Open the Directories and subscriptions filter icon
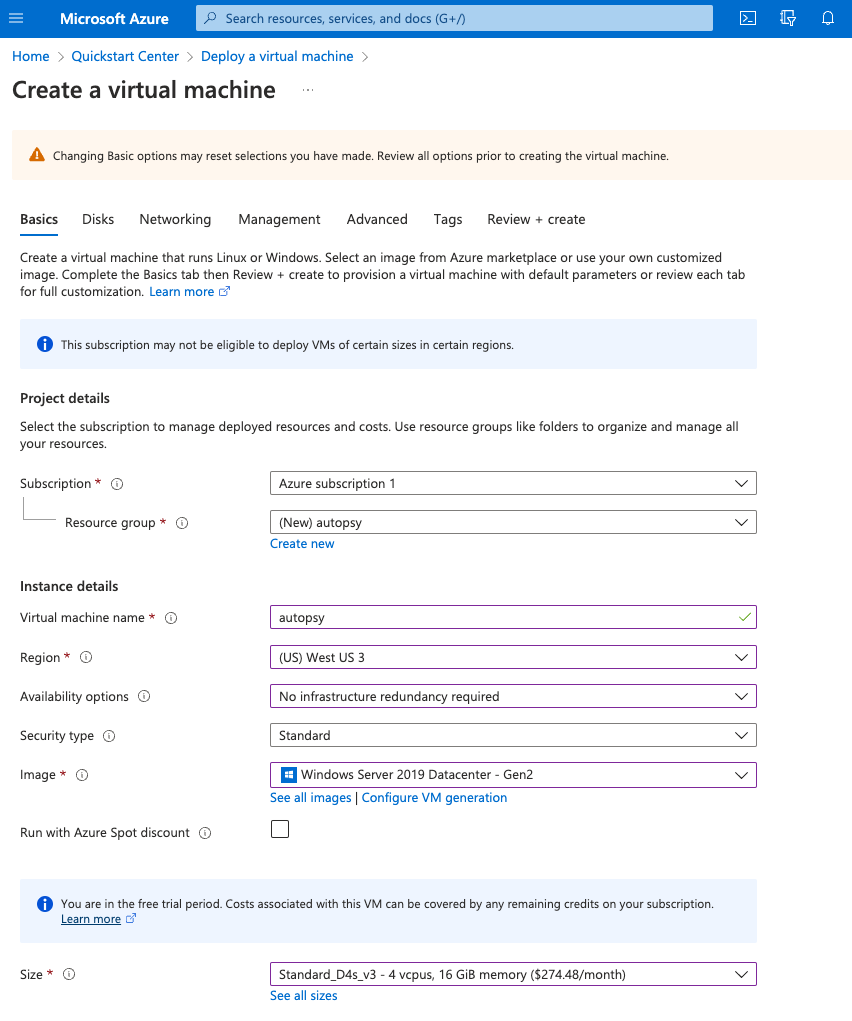The height and width of the screenshot is (1021, 852). [788, 18]
